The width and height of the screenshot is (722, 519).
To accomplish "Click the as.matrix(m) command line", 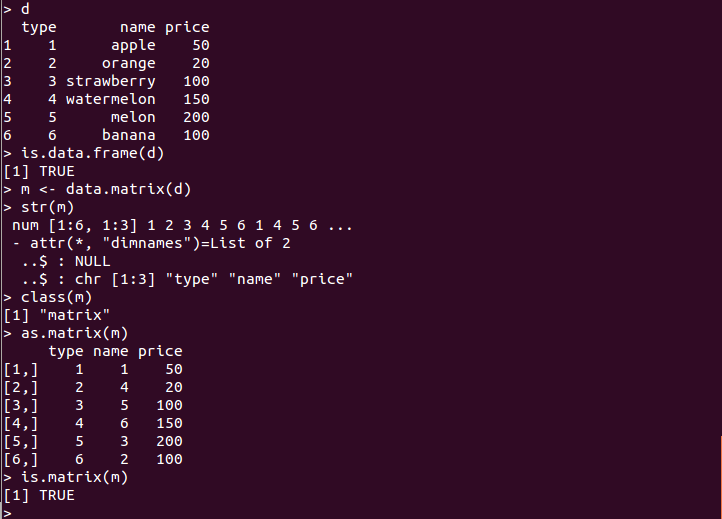I will click(x=66, y=333).
